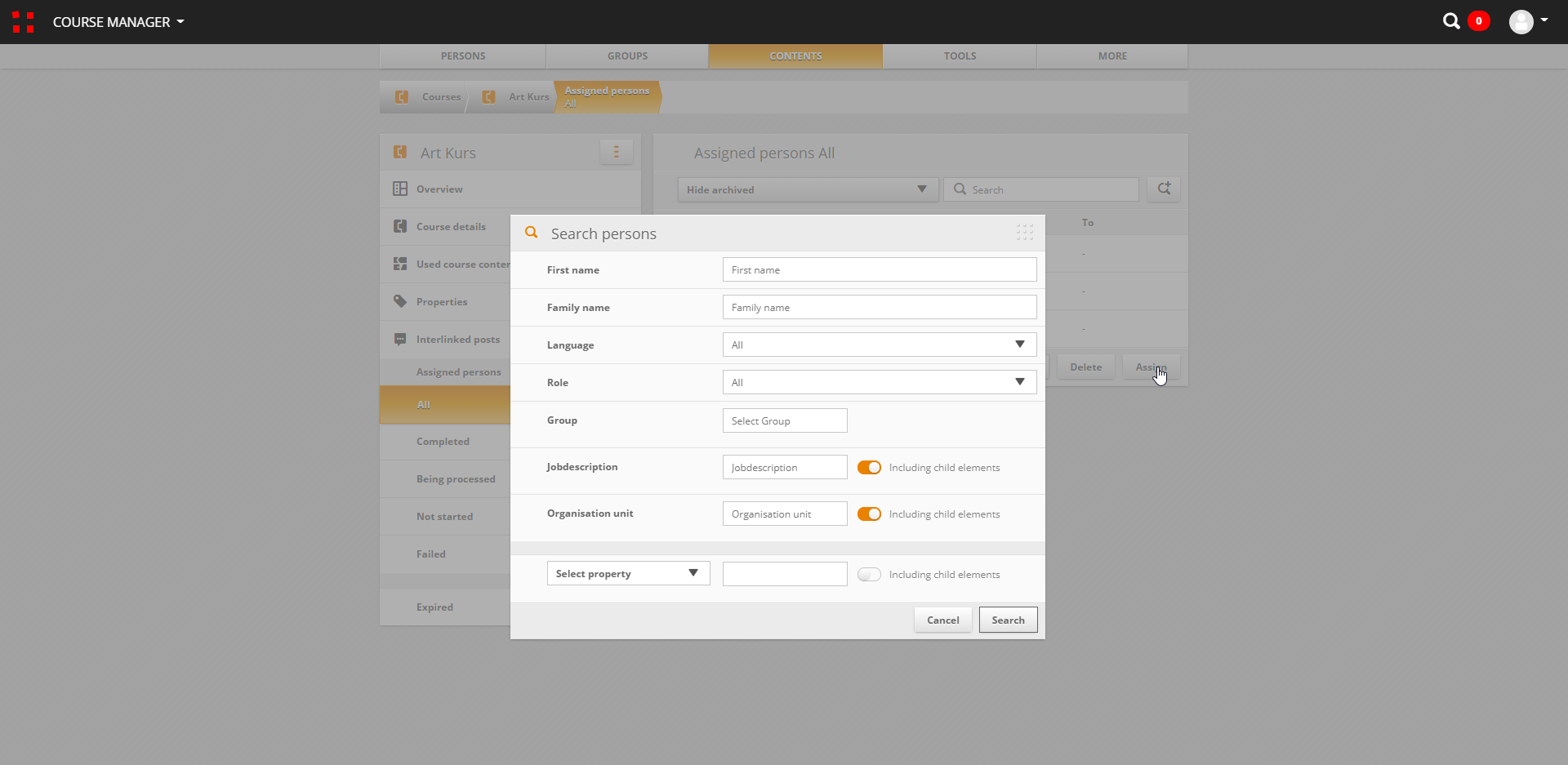1568x765 pixels.
Task: Click the red notification counter badge
Action: (x=1478, y=21)
